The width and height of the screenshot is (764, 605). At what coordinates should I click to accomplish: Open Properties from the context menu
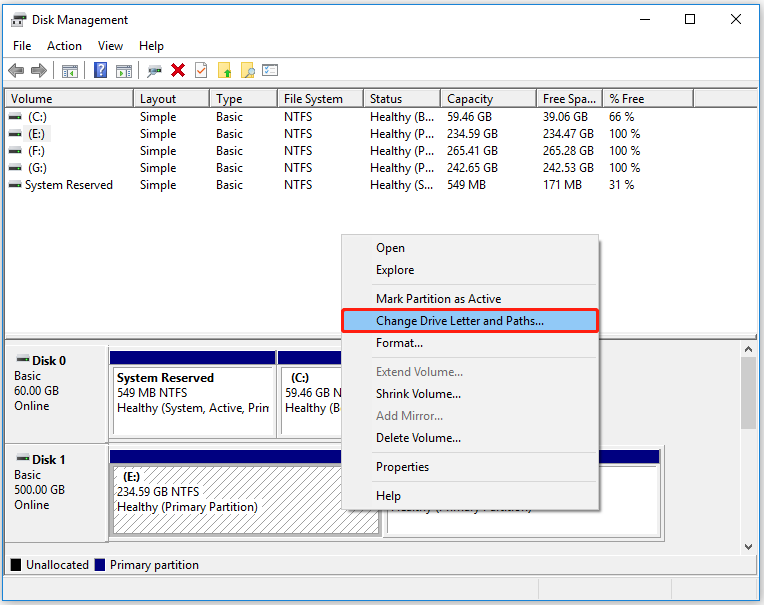pos(470,467)
